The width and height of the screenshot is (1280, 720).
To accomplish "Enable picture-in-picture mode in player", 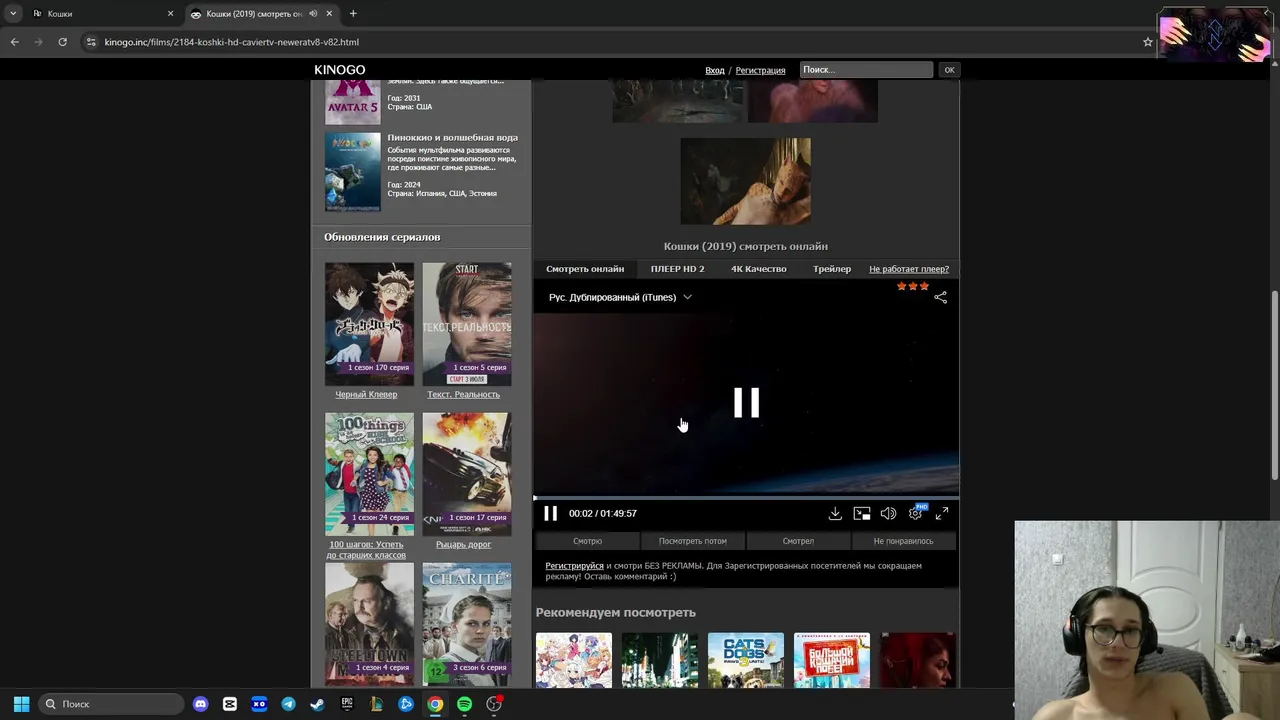I will [x=861, y=513].
